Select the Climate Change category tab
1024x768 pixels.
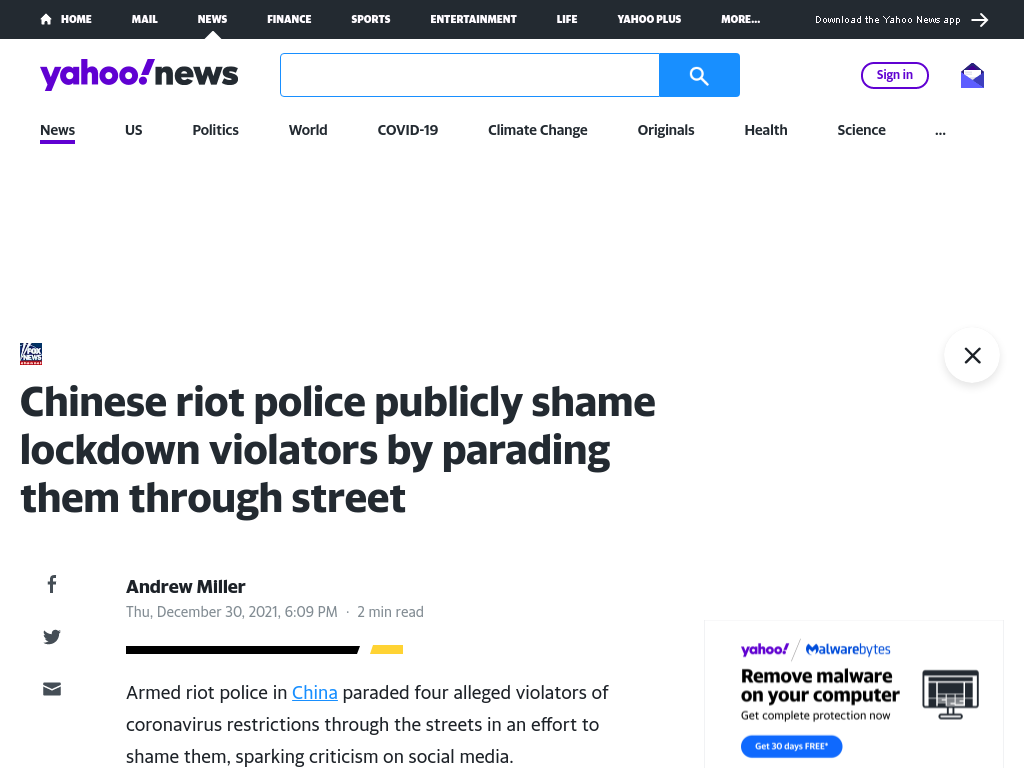(537, 130)
